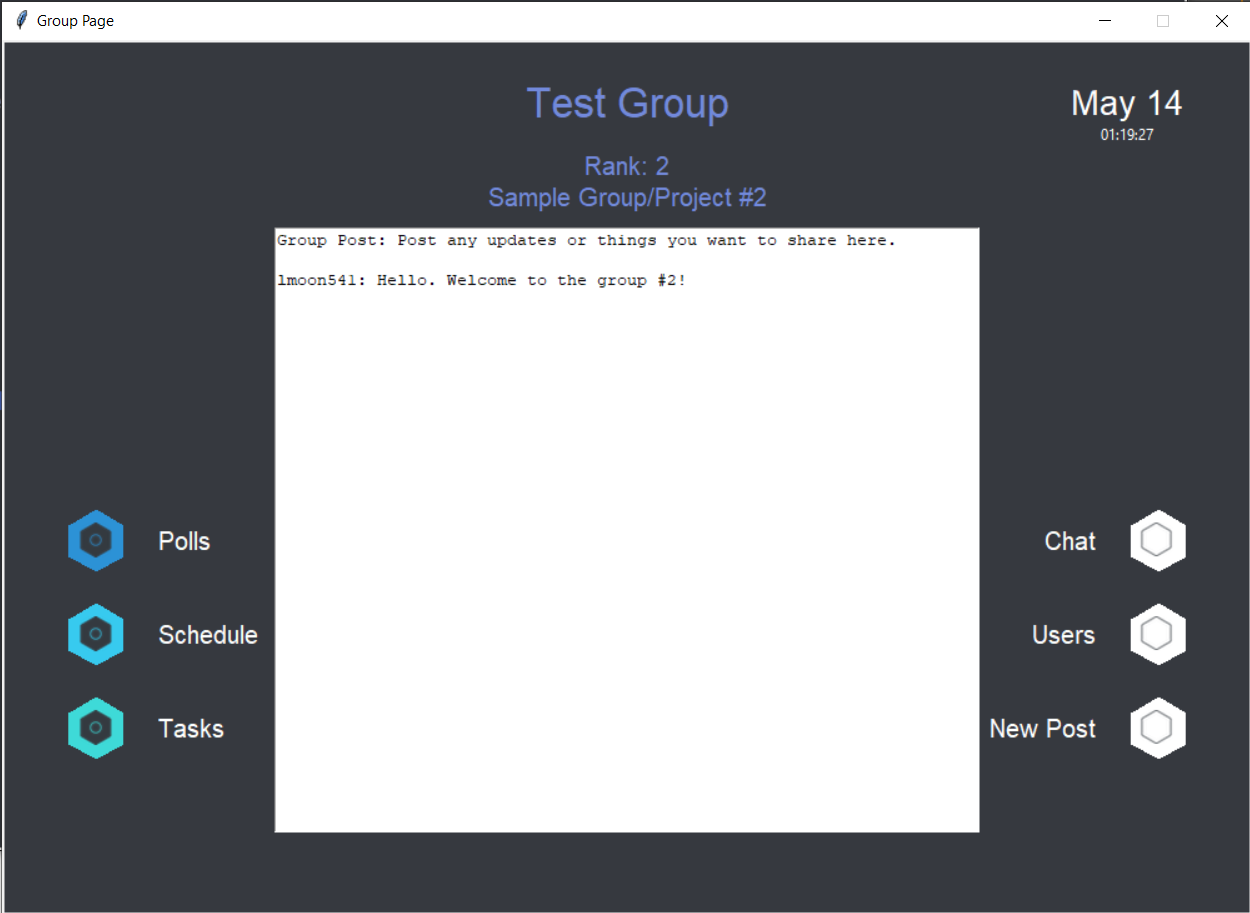This screenshot has height=913, width=1250.
Task: Click "Sample Group/Project #2" description
Action: point(627,198)
